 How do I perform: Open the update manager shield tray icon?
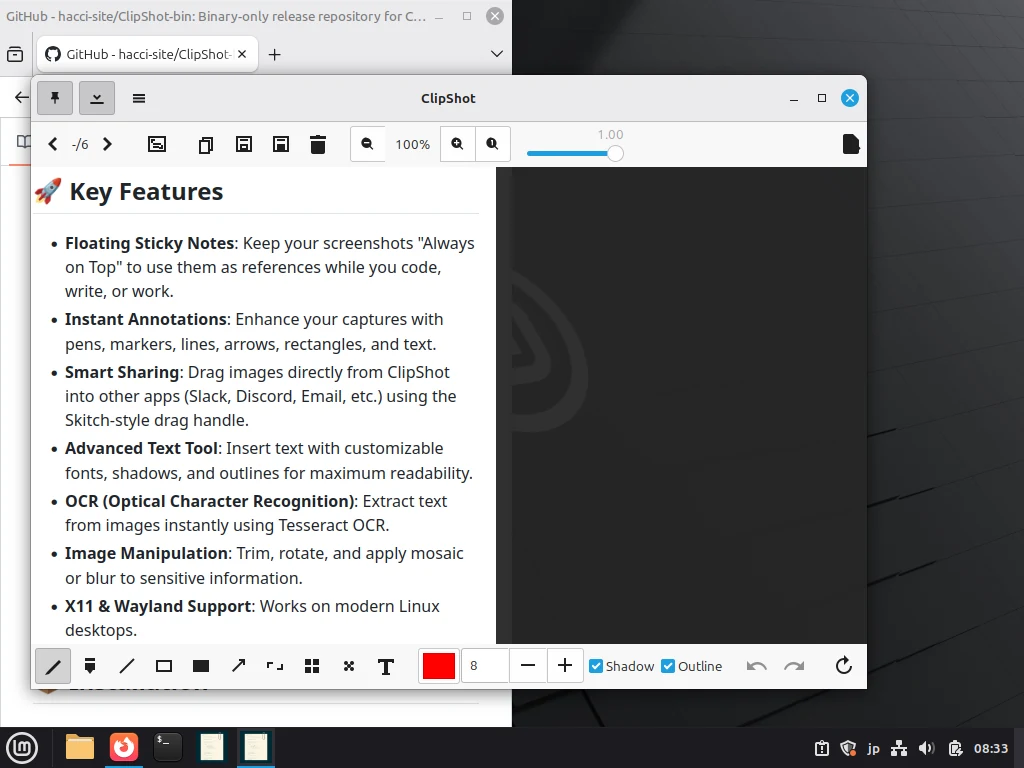point(848,748)
